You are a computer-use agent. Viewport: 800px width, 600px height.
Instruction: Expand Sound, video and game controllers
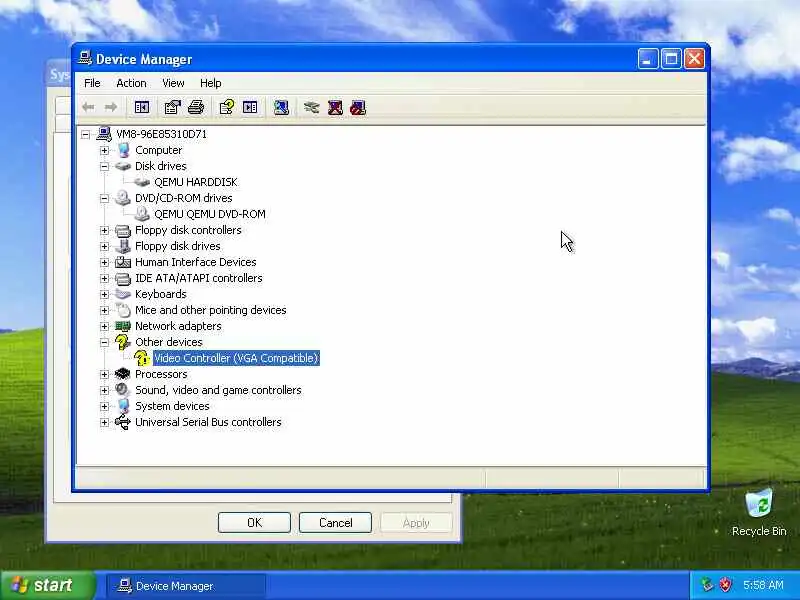(105, 391)
